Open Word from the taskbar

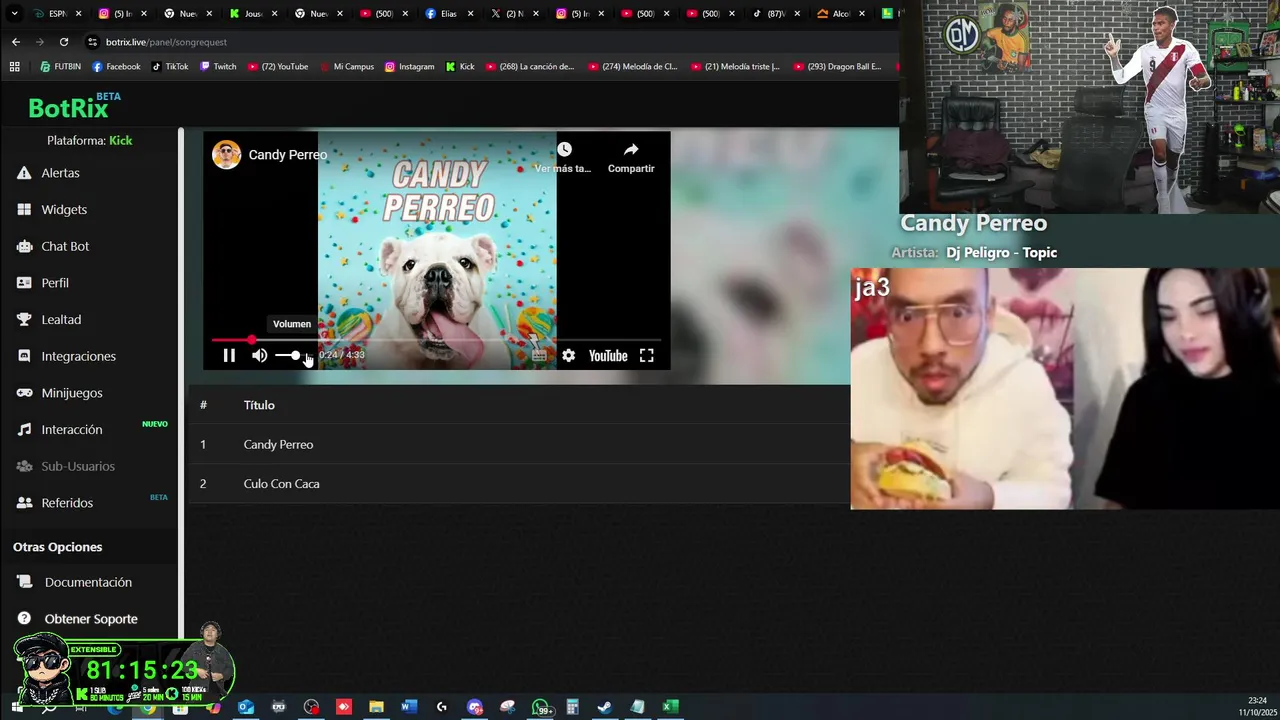tap(408, 707)
